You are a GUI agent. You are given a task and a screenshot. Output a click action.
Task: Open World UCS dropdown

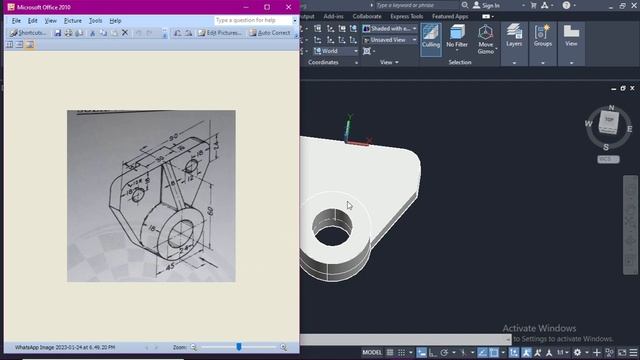(336, 51)
